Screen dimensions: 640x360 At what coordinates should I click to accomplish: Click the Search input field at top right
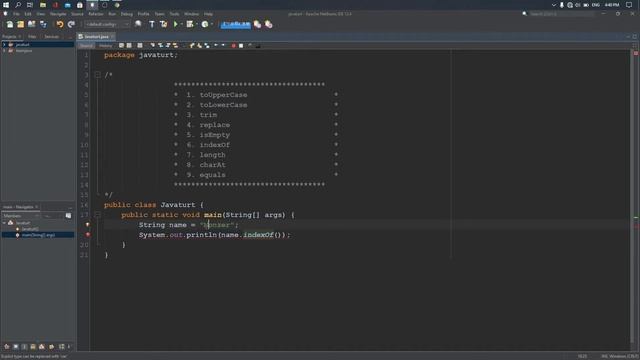(x=562, y=14)
